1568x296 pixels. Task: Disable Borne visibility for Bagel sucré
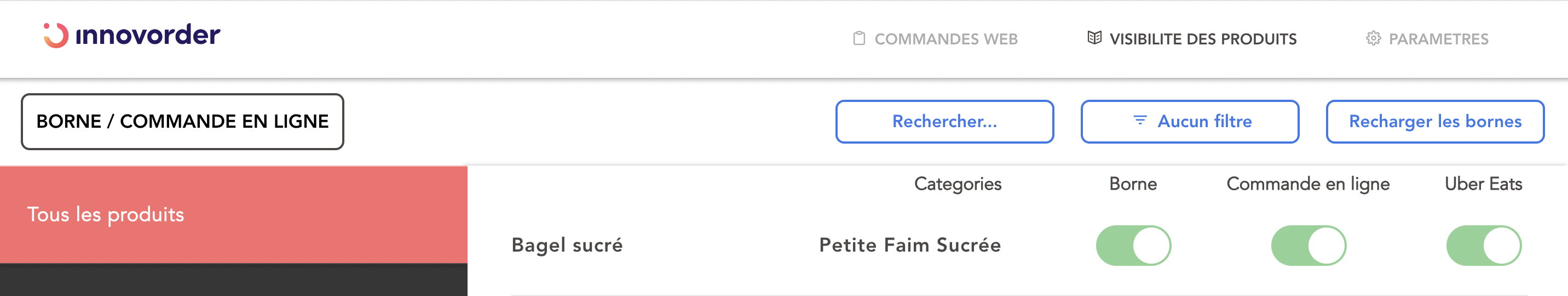click(x=1133, y=246)
